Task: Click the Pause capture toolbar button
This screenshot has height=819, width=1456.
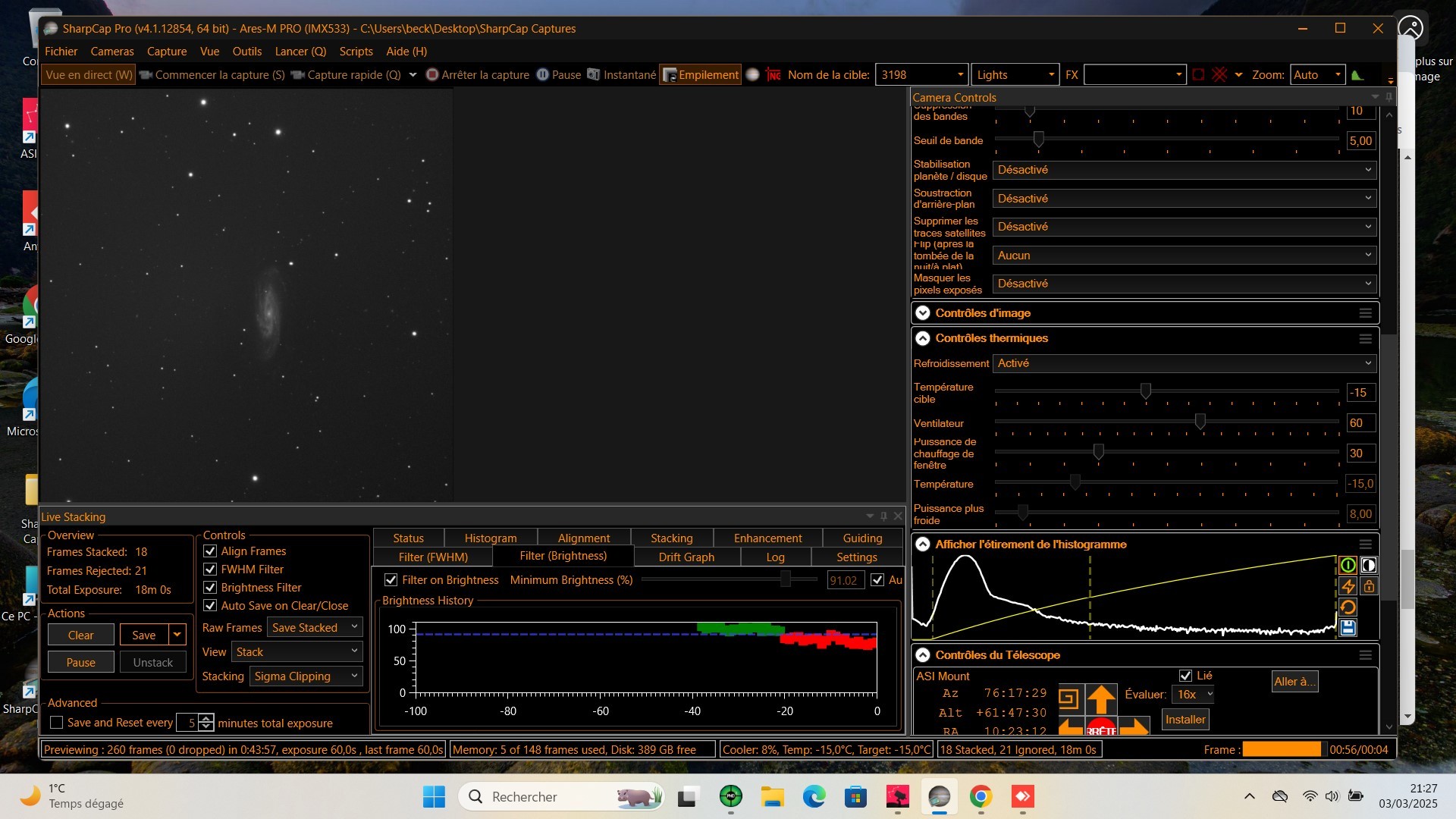Action: 559,74
